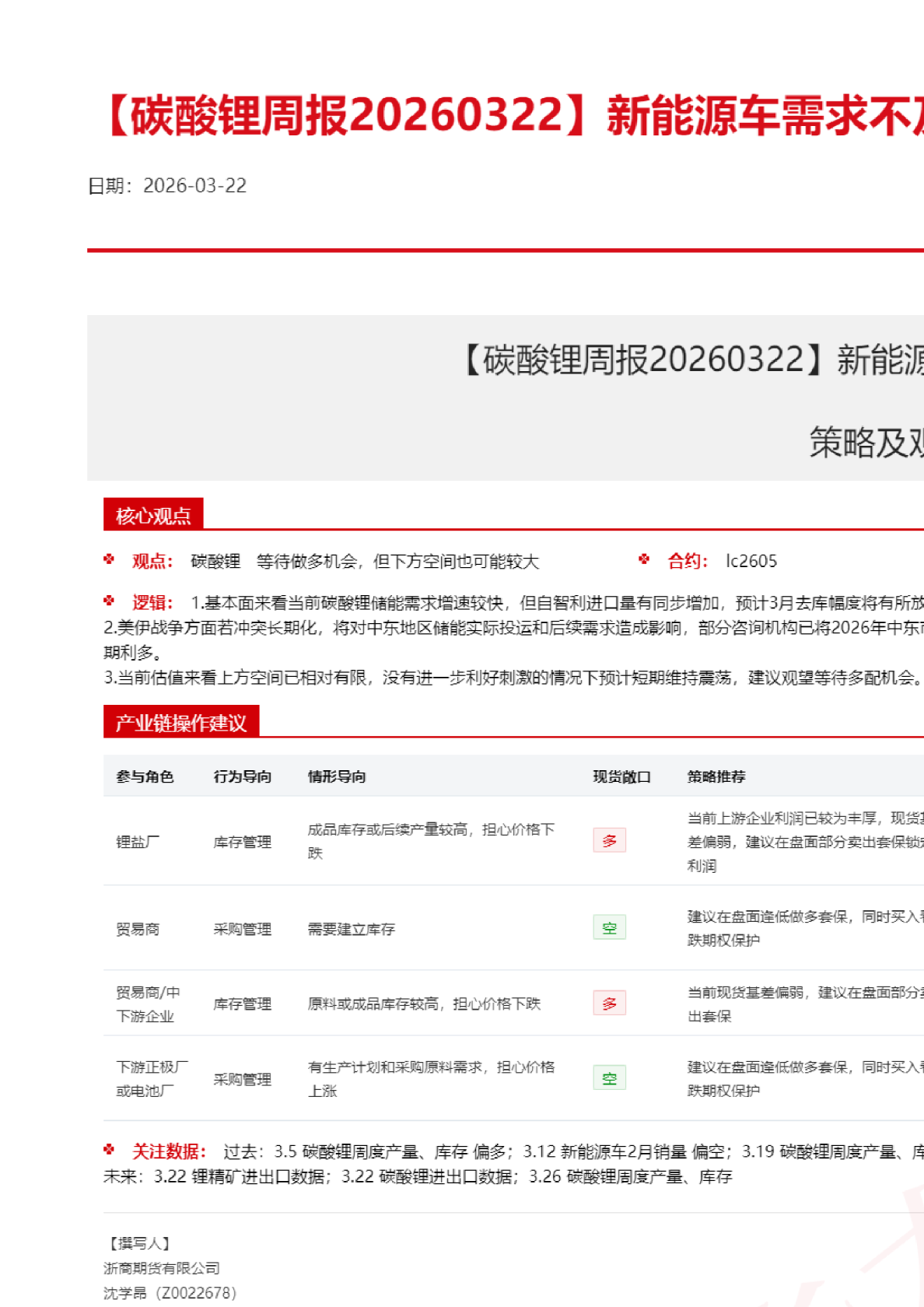Click the red bullet icon before 逻辑
This screenshot has width=924, height=1307.
point(109,601)
